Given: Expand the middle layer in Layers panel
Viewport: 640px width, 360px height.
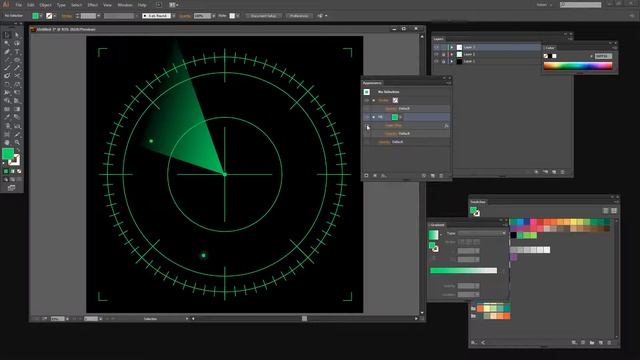Looking at the screenshot, I should (451, 54).
